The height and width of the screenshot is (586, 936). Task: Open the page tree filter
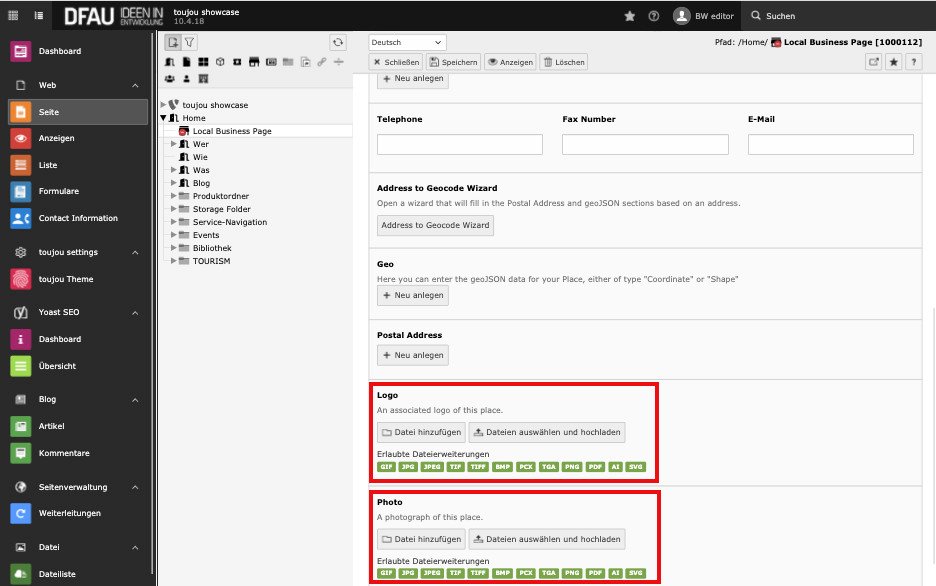tap(189, 42)
